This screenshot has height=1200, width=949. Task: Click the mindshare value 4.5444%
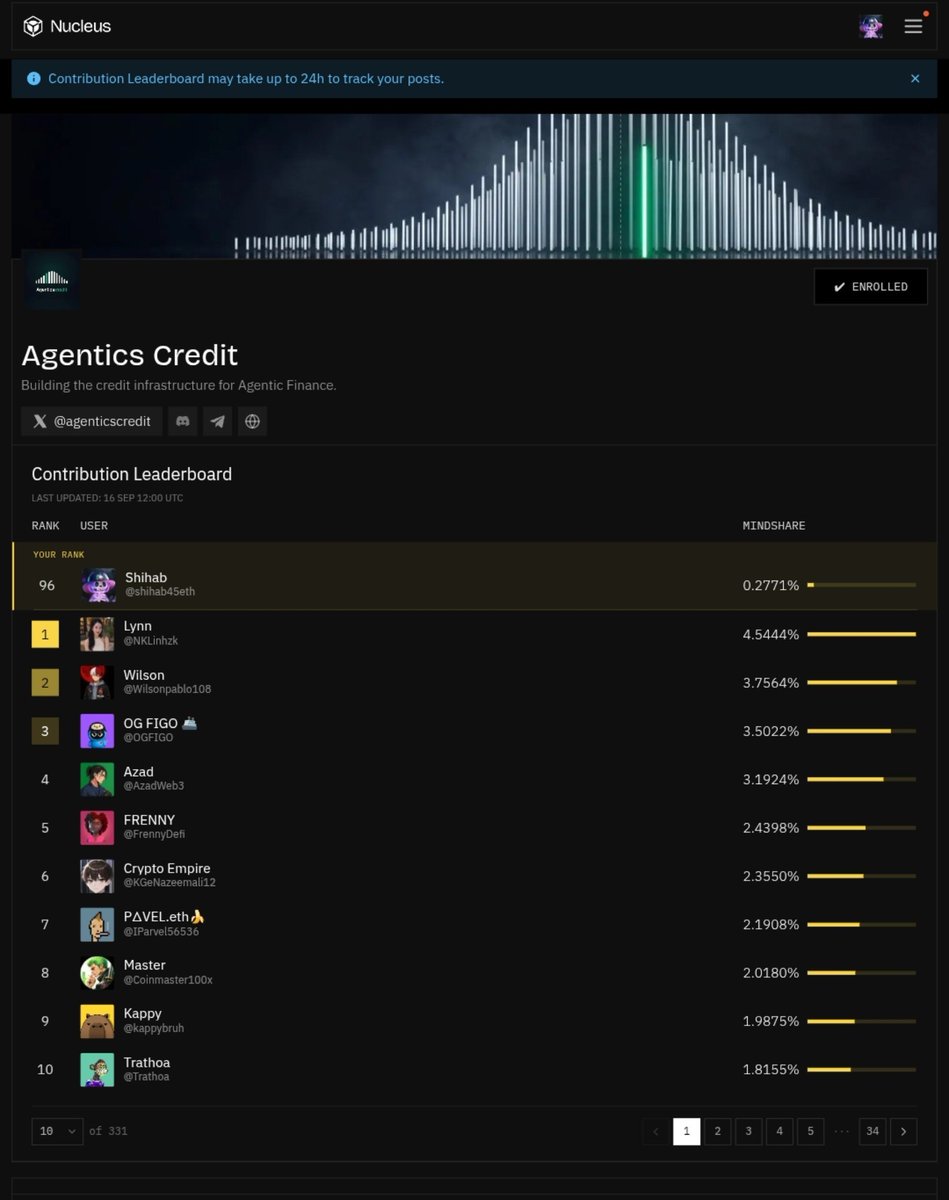click(x=771, y=634)
